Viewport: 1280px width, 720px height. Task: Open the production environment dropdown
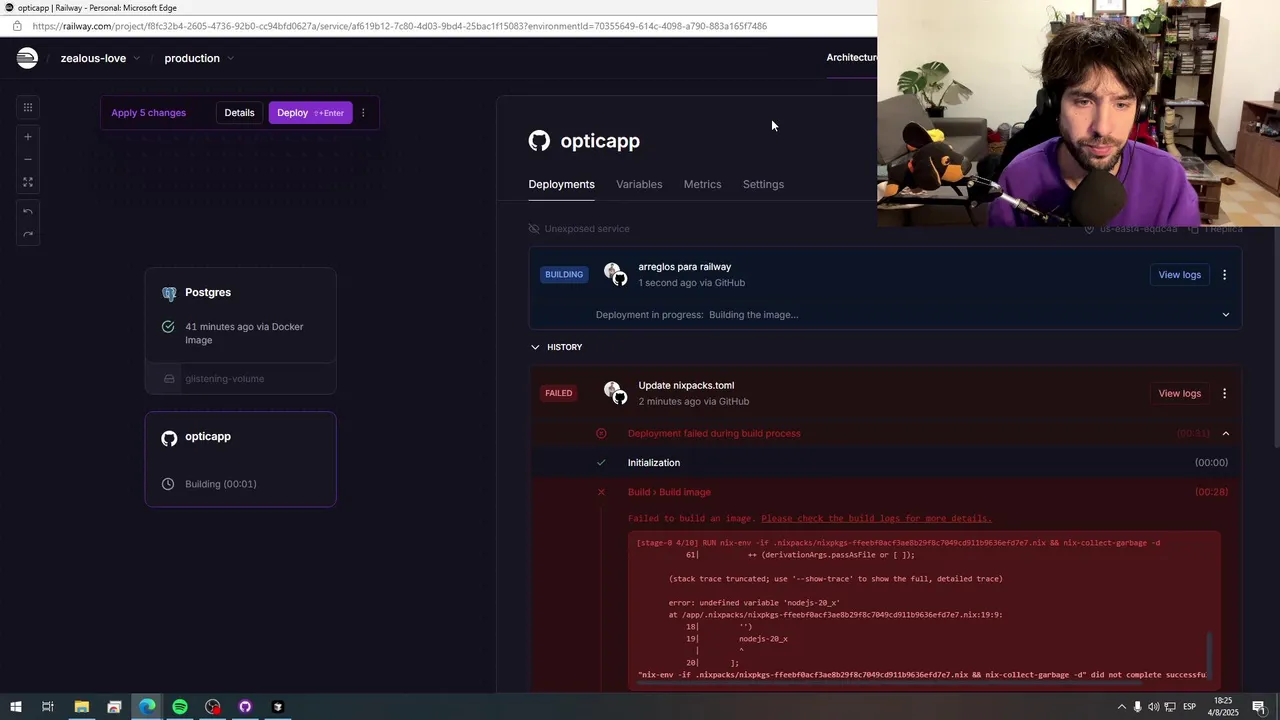click(x=199, y=58)
